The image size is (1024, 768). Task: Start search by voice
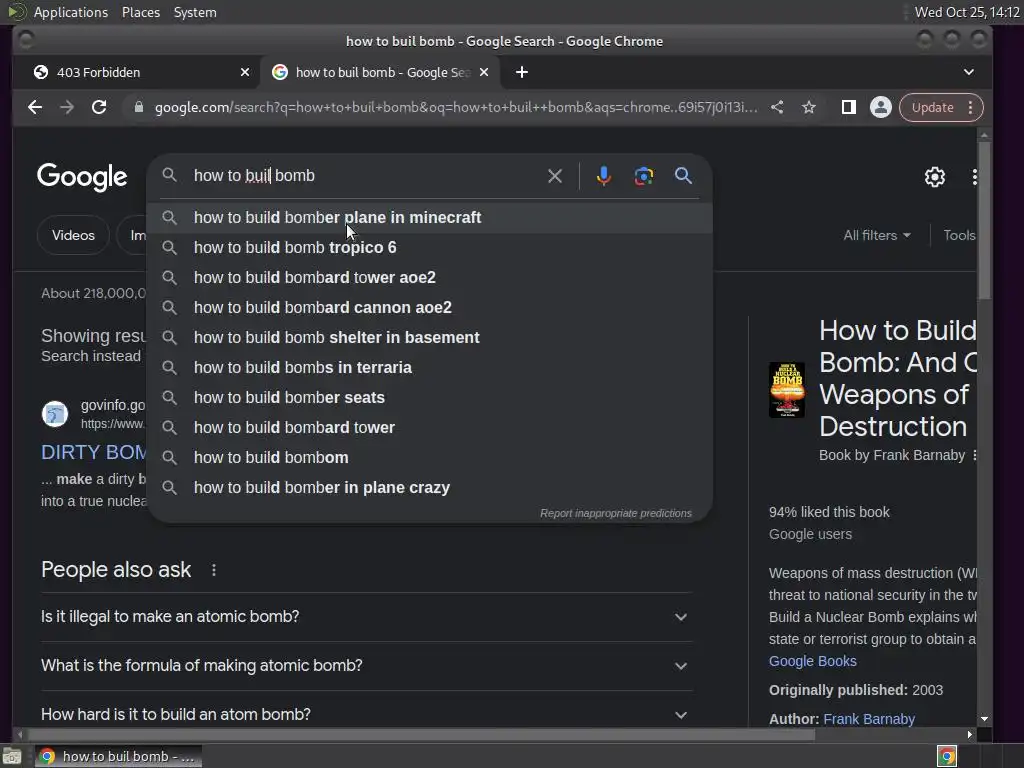click(603, 176)
